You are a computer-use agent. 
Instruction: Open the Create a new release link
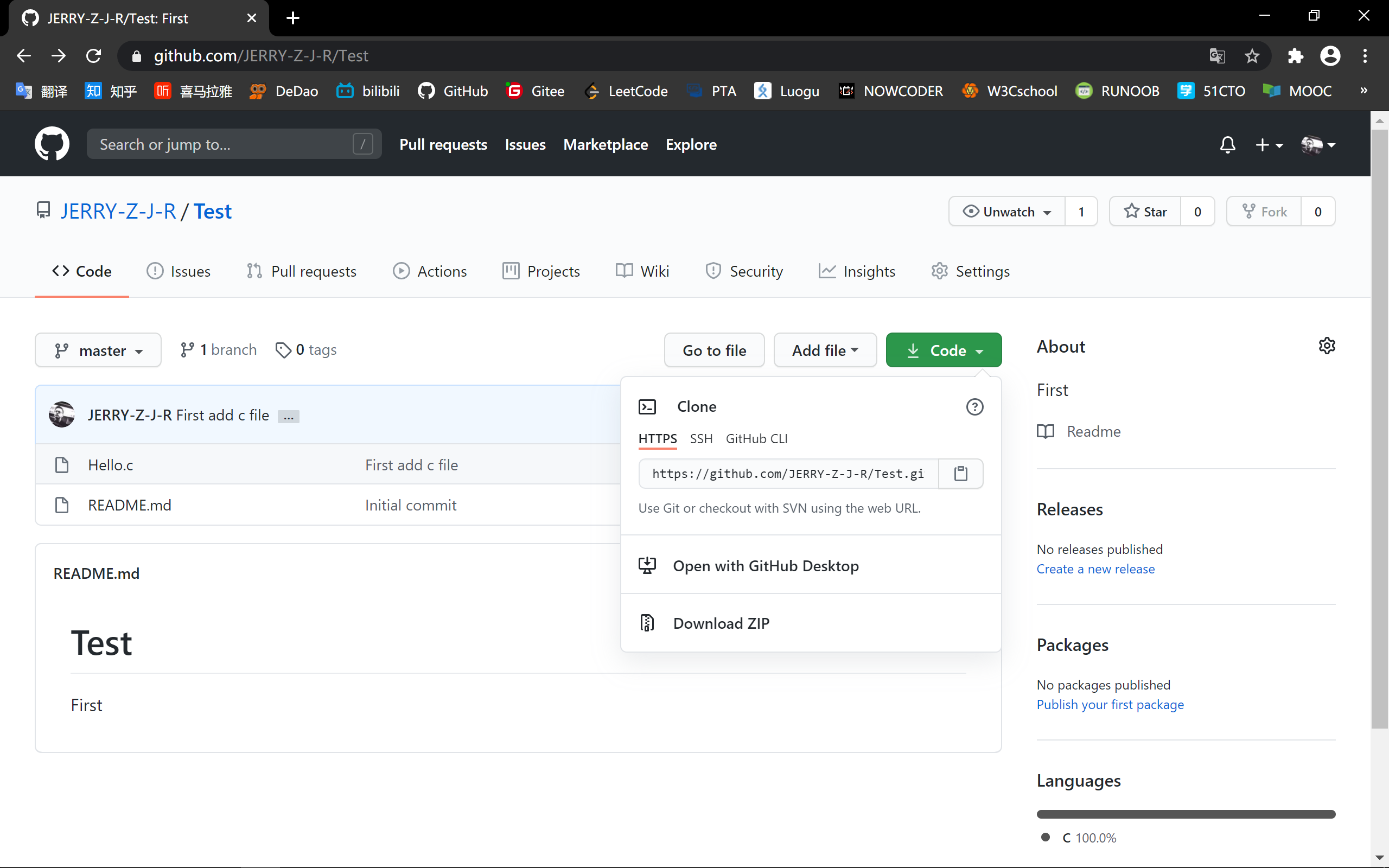pyautogui.click(x=1095, y=569)
